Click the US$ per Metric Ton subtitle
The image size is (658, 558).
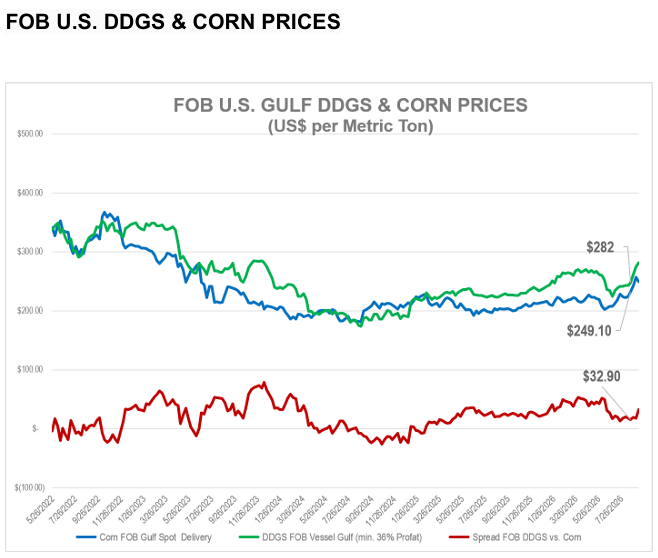pyautogui.click(x=350, y=126)
